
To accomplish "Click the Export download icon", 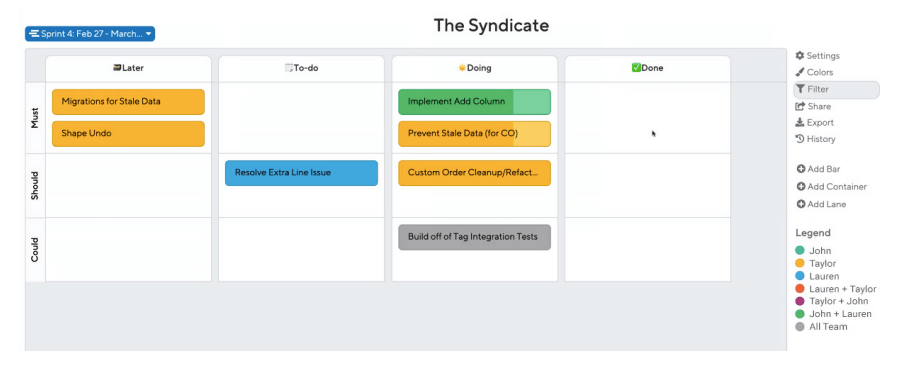I will [x=800, y=122].
